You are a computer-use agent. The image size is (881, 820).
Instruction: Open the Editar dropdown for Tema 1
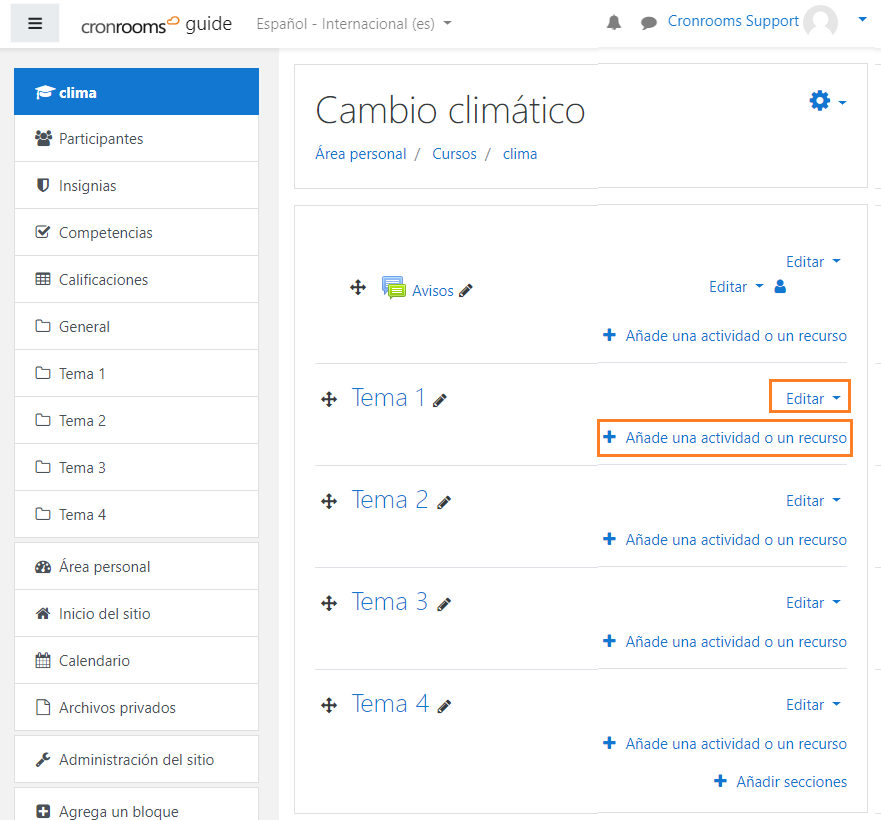click(x=813, y=399)
